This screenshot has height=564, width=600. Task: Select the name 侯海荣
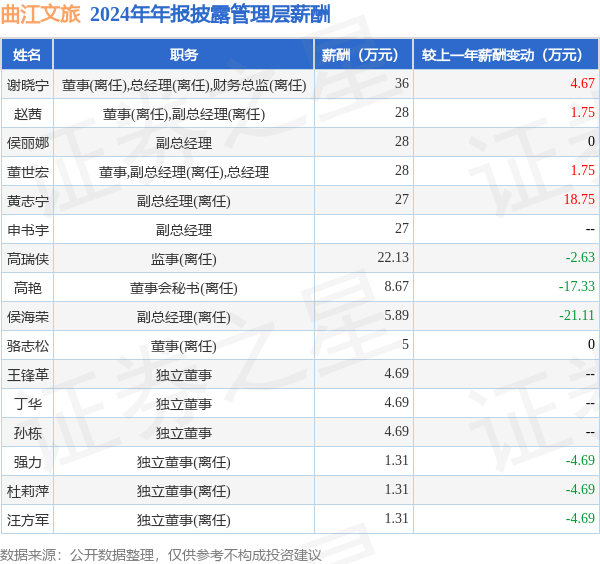click(x=28, y=317)
